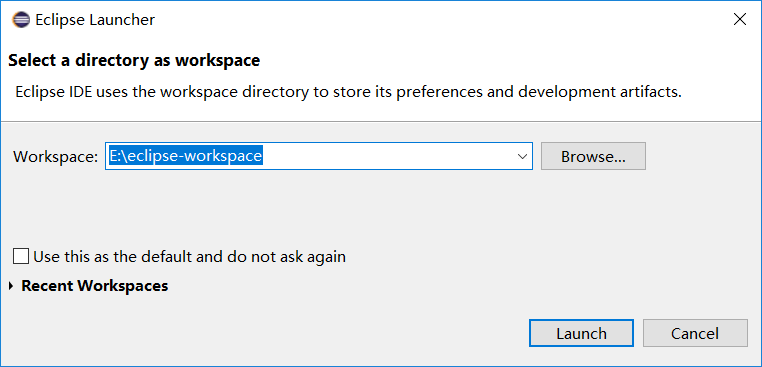The image size is (762, 367).
Task: Close the Eclipse Launcher dialog
Action: point(740,19)
